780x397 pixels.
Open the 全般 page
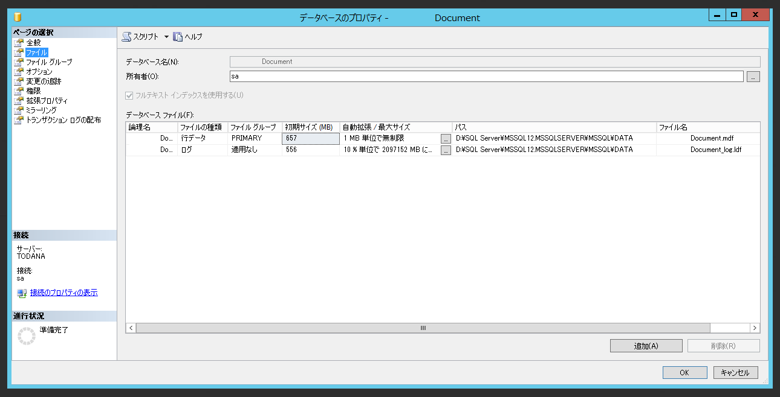pyautogui.click(x=33, y=43)
